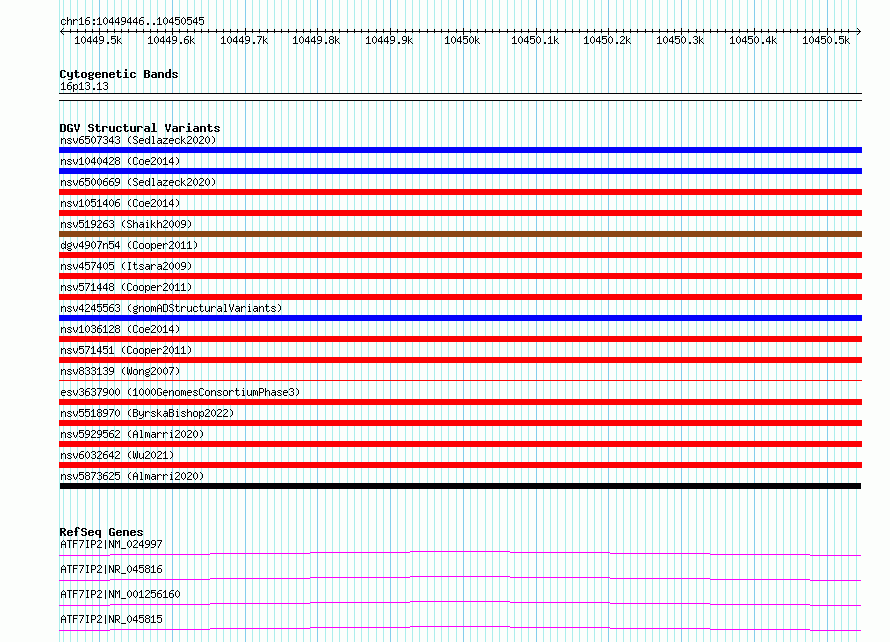
Task: Click the 10450.1k ruler tick label
Action: (x=535, y=40)
